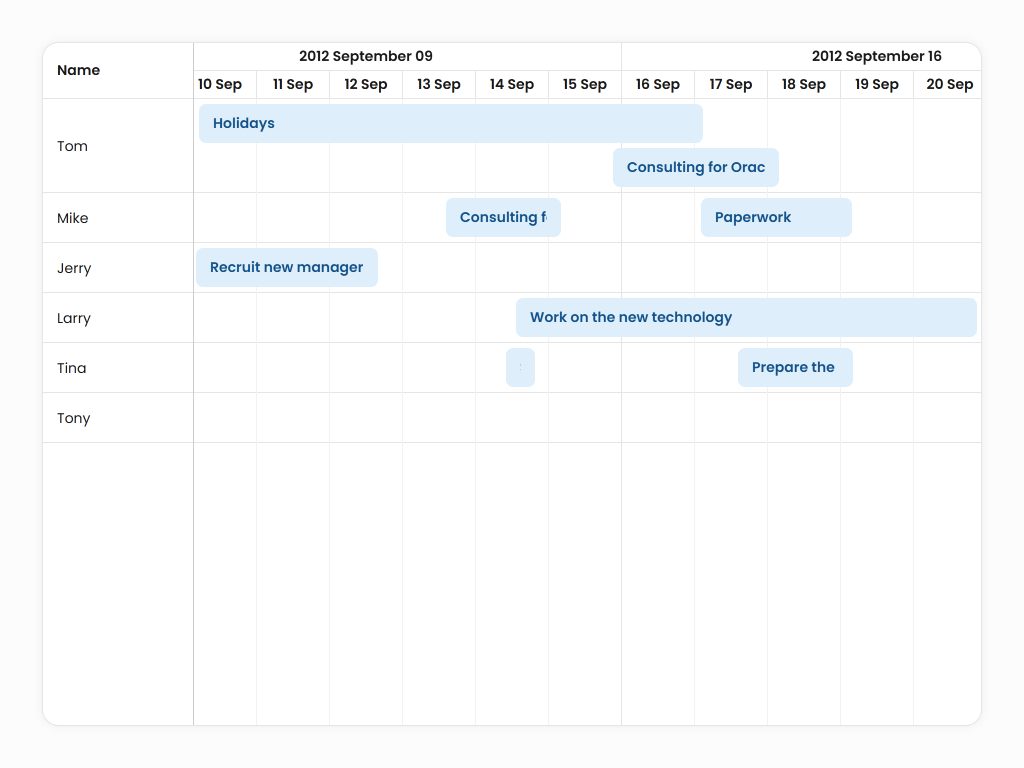Click the Mike resource name

tap(73, 218)
